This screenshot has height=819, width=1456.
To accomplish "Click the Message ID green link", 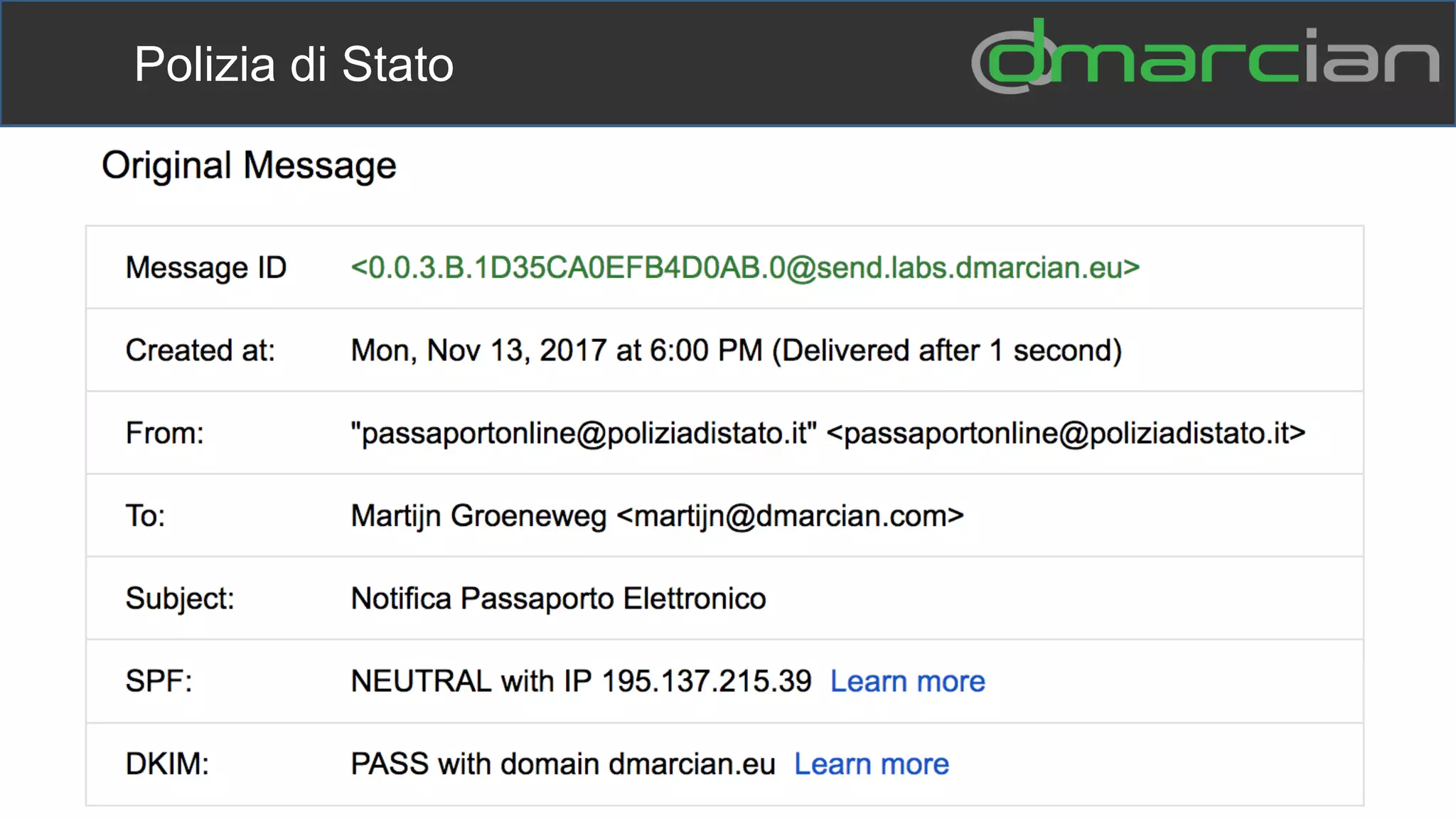I will click(x=744, y=268).
